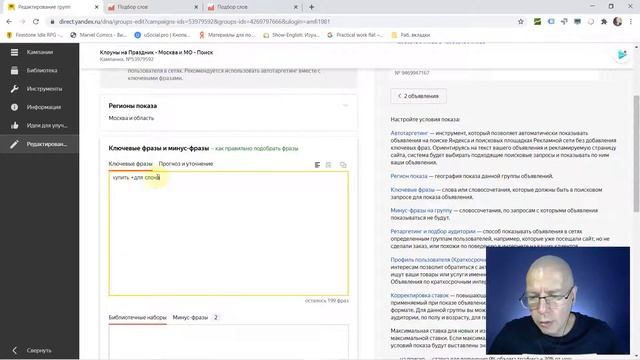Open the Информация info icon
The image size is (640, 360).
(14, 107)
